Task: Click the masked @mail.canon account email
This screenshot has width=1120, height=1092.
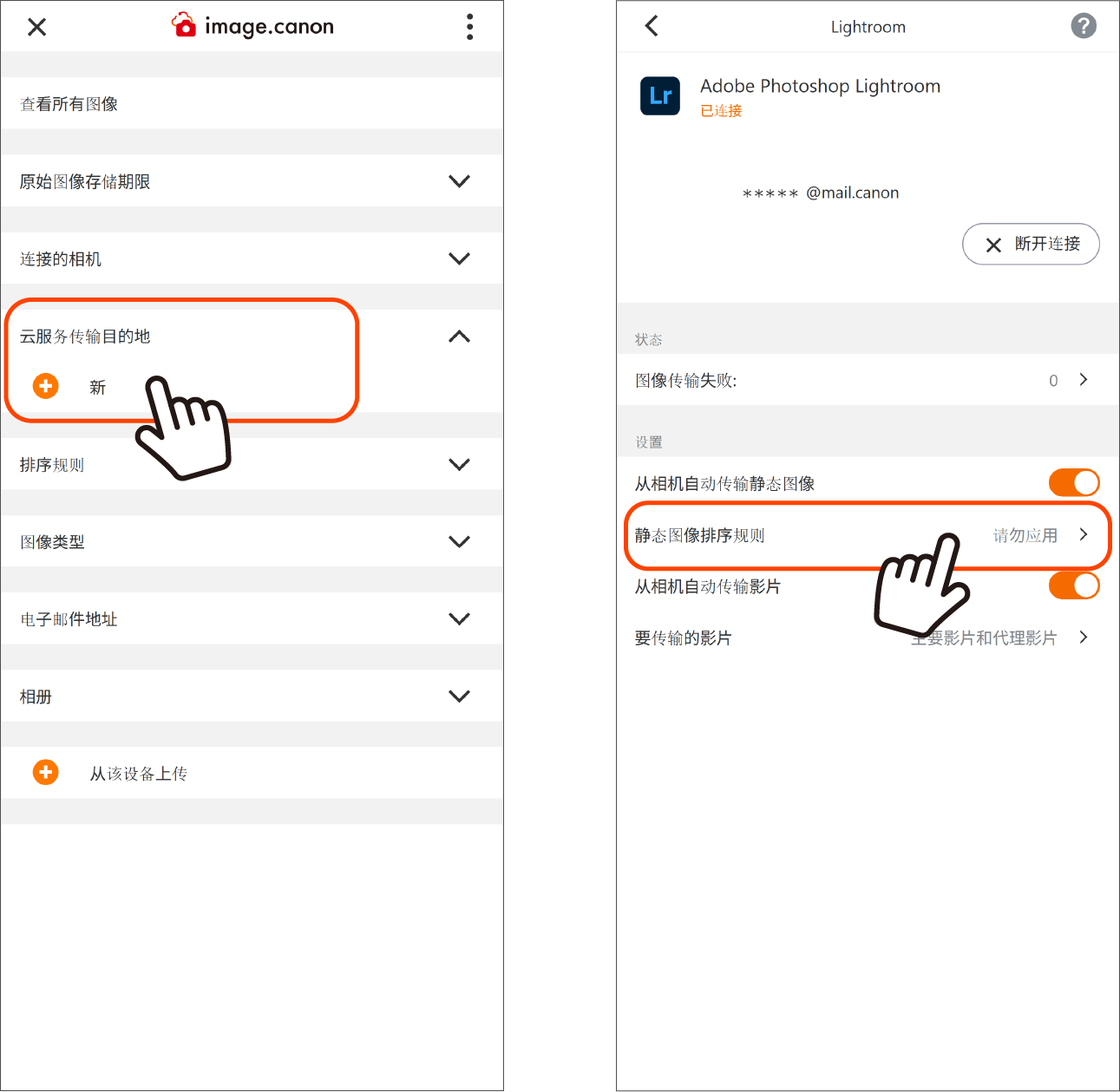Action: click(821, 193)
